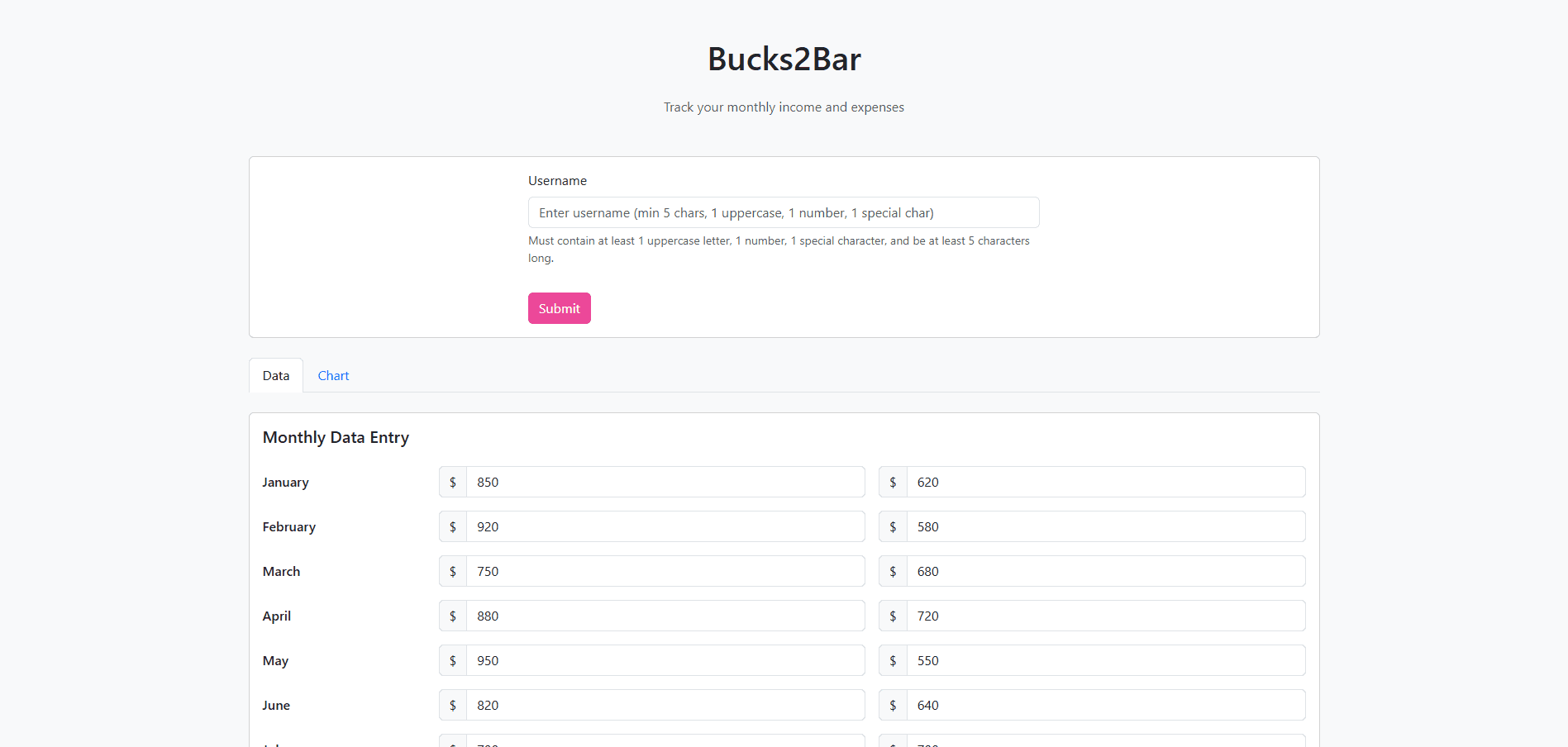Edit February's value of 920
The width and height of the screenshot is (1568, 747).
[665, 526]
